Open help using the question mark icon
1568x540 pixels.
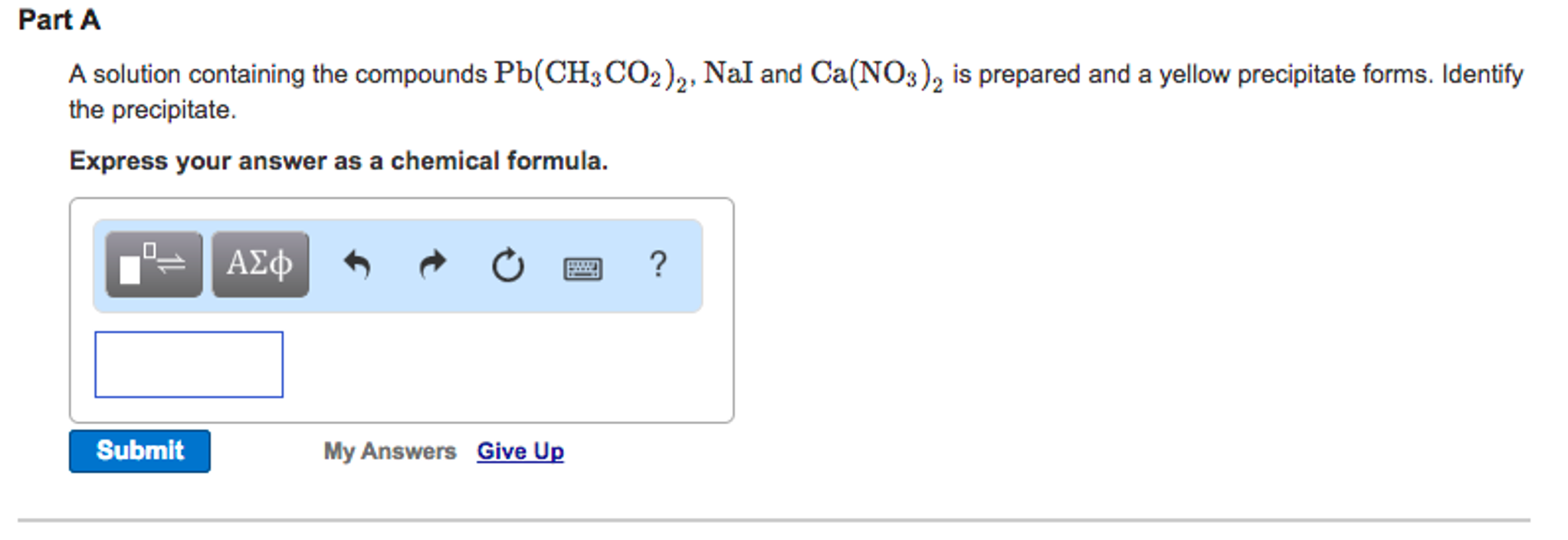point(658,265)
